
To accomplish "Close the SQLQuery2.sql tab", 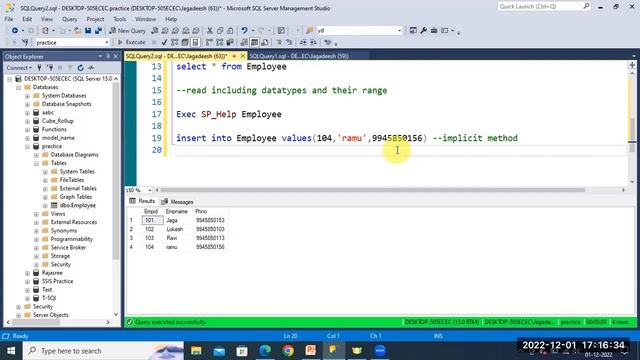I will 243,56.
